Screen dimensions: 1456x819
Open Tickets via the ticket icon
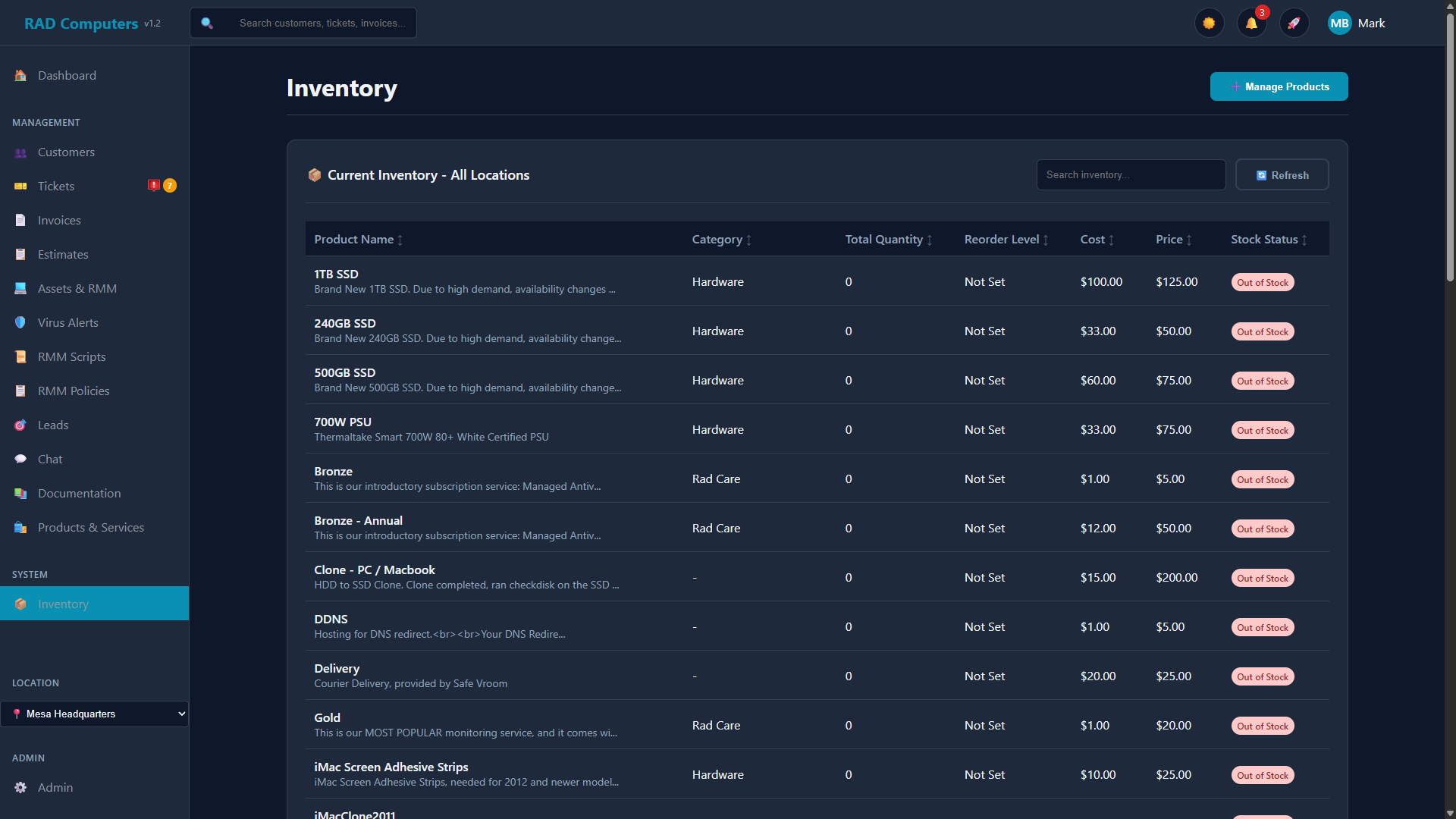click(x=20, y=186)
